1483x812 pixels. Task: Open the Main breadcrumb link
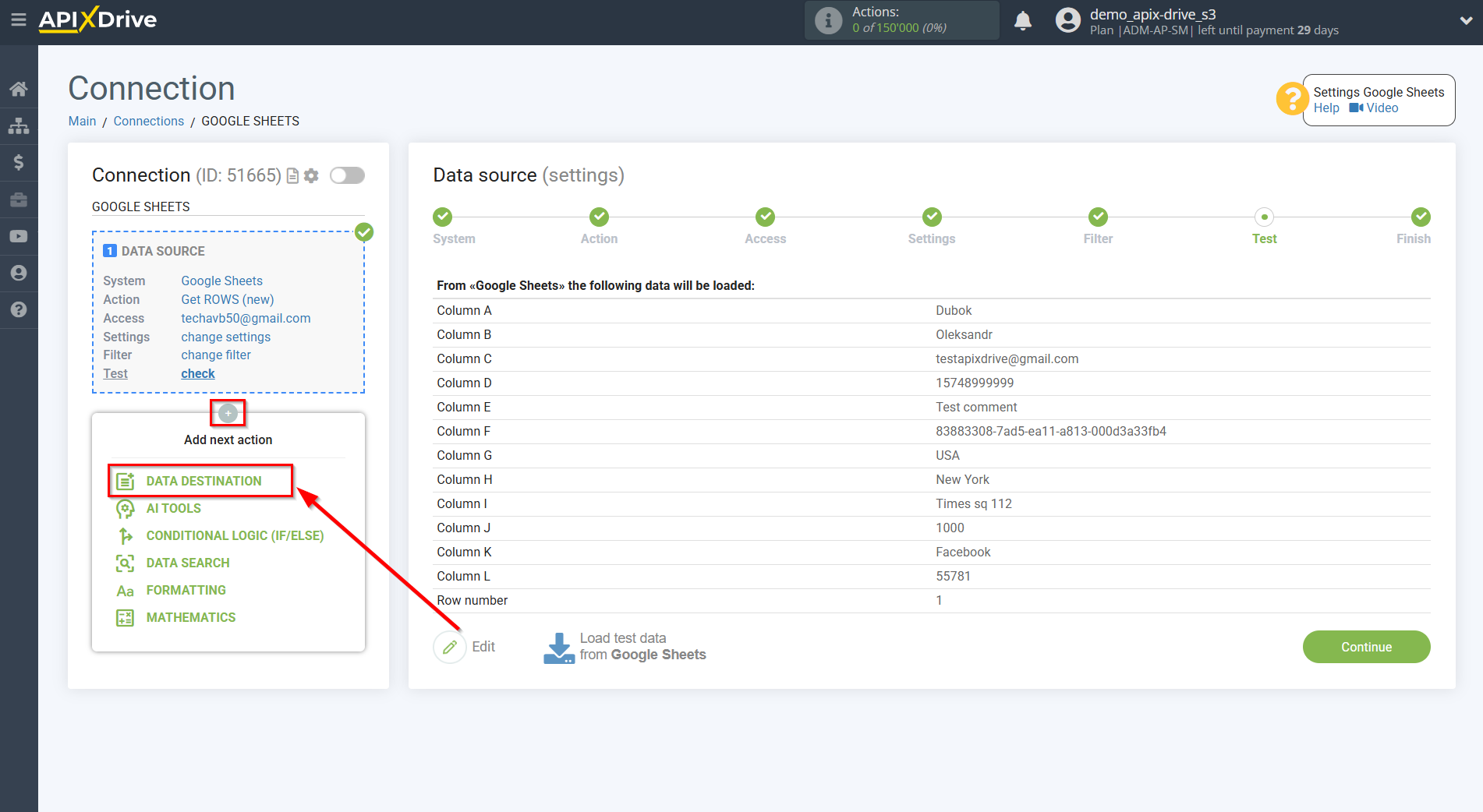(82, 121)
